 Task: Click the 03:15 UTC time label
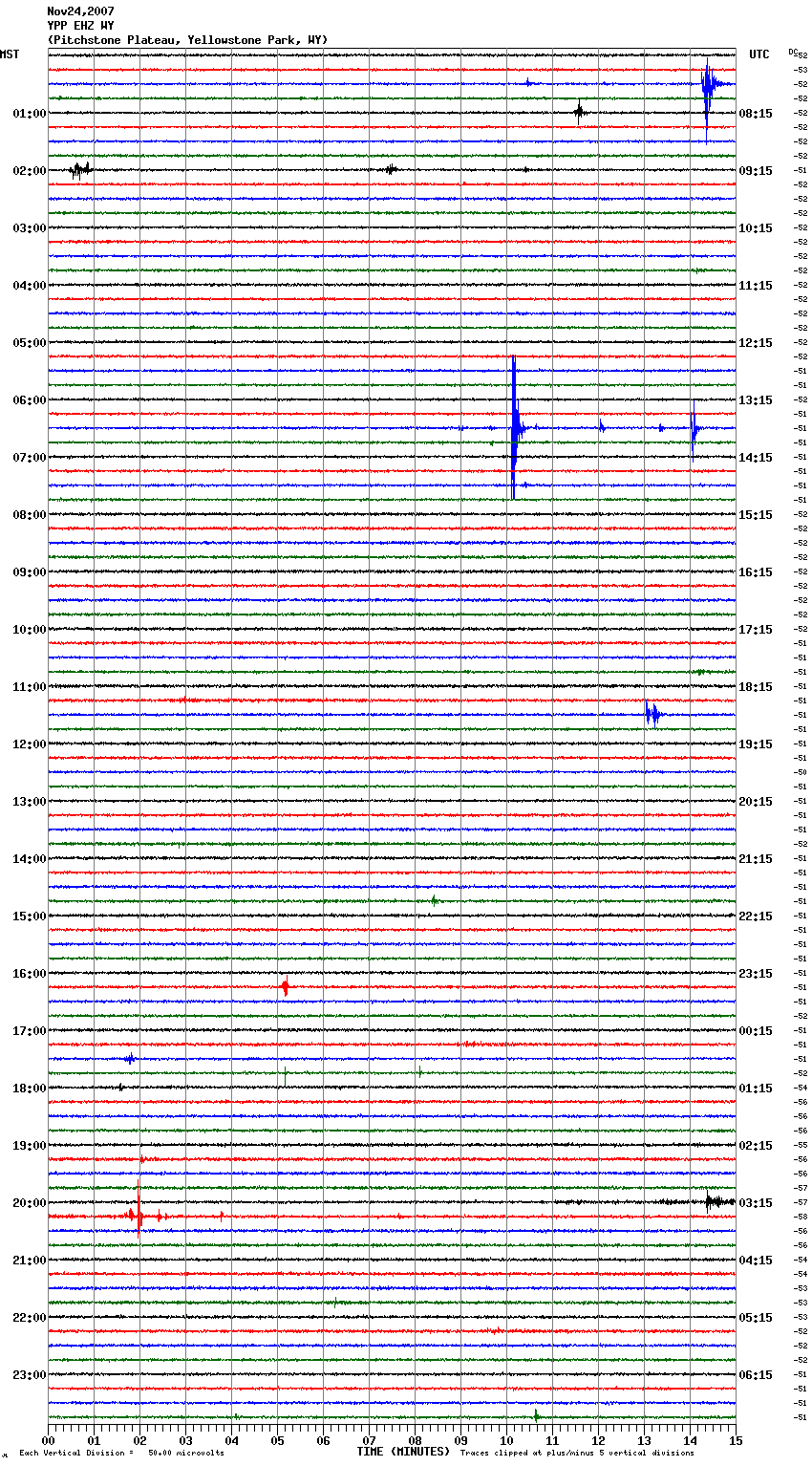pos(756,1203)
